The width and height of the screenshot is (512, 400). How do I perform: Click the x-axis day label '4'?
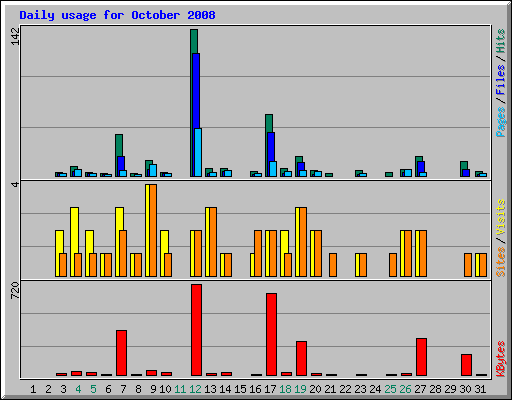click(x=78, y=389)
